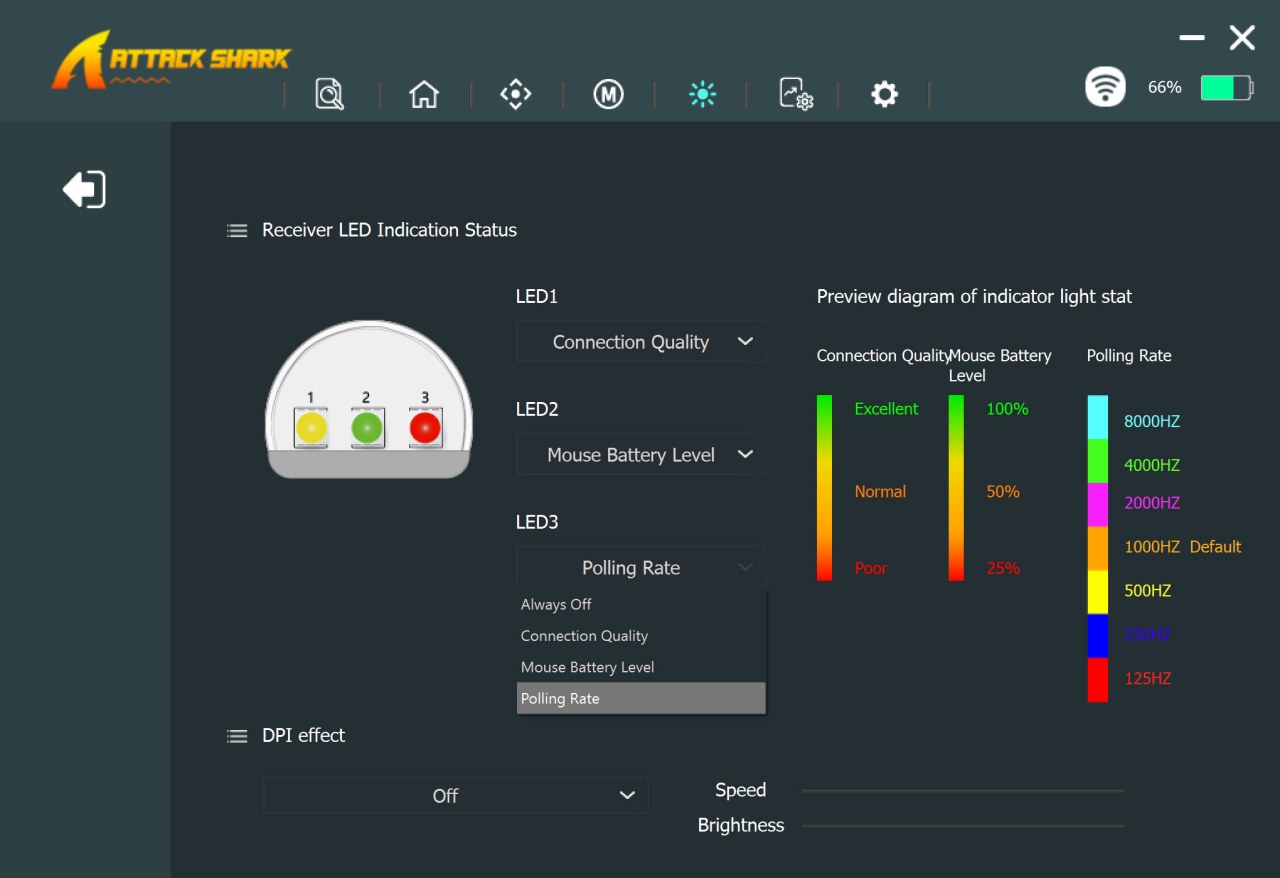Click the 100% battery label
This screenshot has height=878, width=1280.
(1007, 409)
